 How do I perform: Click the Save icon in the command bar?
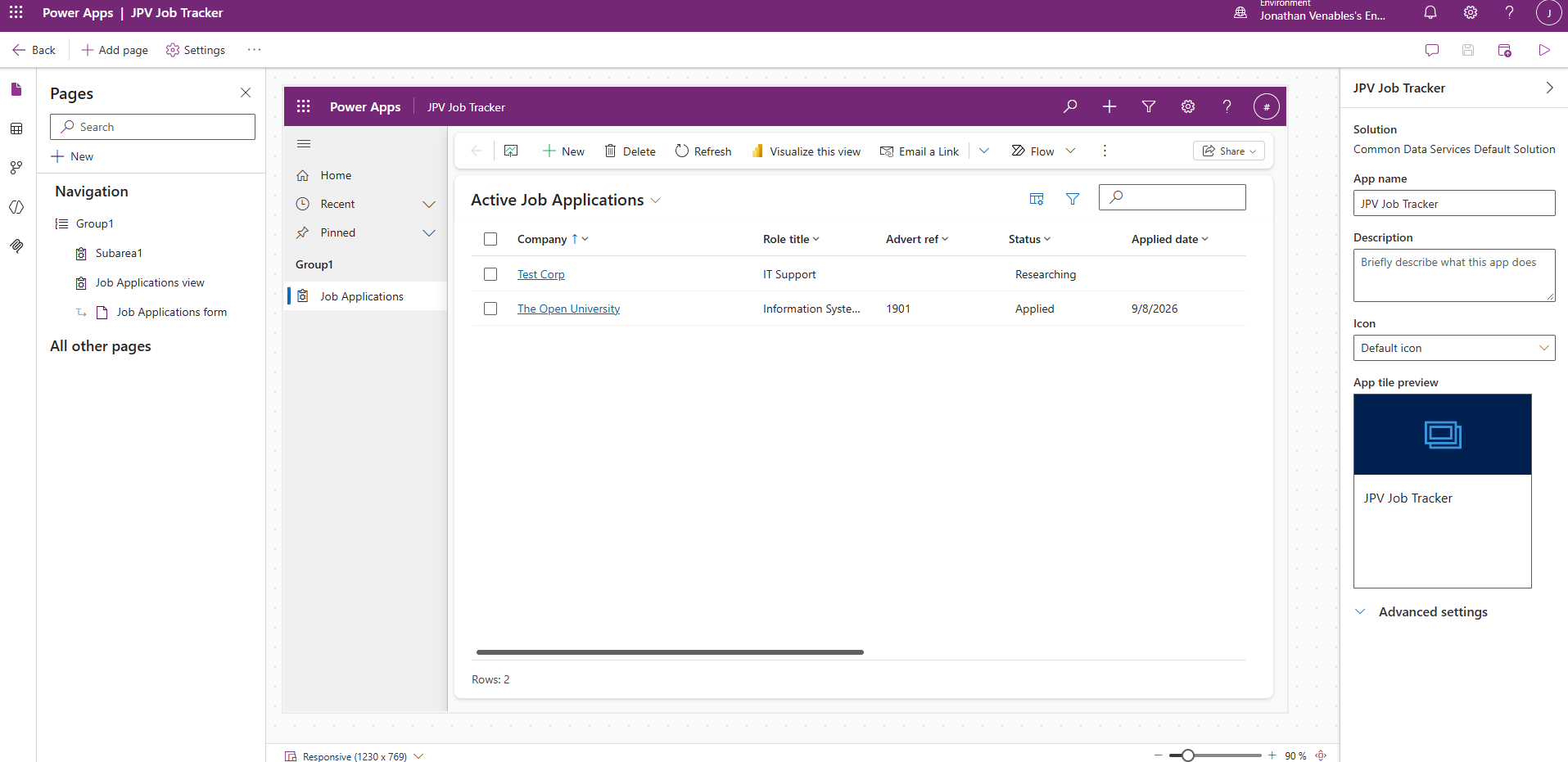[1468, 50]
